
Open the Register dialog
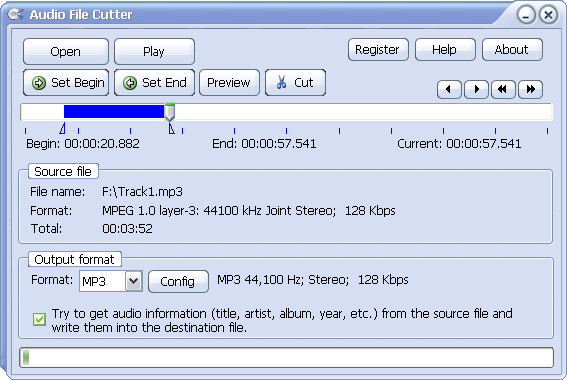tap(378, 50)
